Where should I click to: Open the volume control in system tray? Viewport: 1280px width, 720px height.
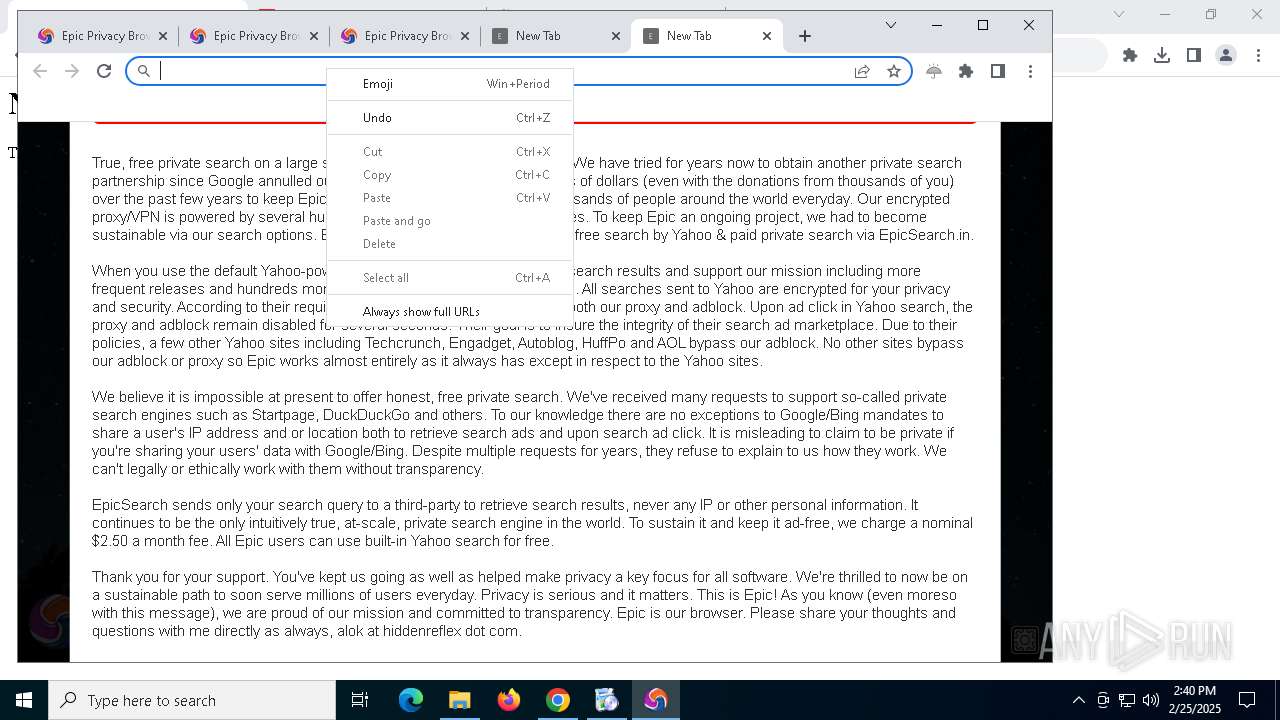pyautogui.click(x=1151, y=700)
